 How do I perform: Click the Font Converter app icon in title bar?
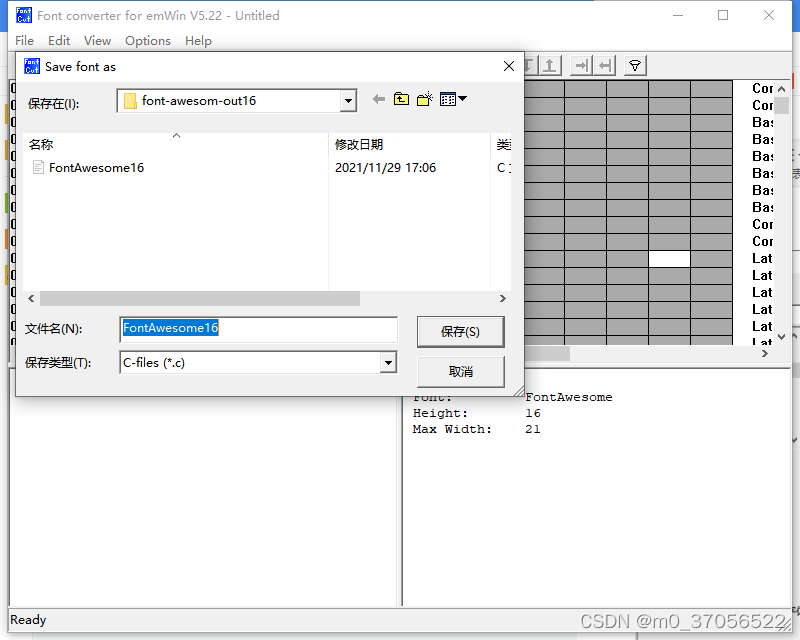(x=23, y=15)
